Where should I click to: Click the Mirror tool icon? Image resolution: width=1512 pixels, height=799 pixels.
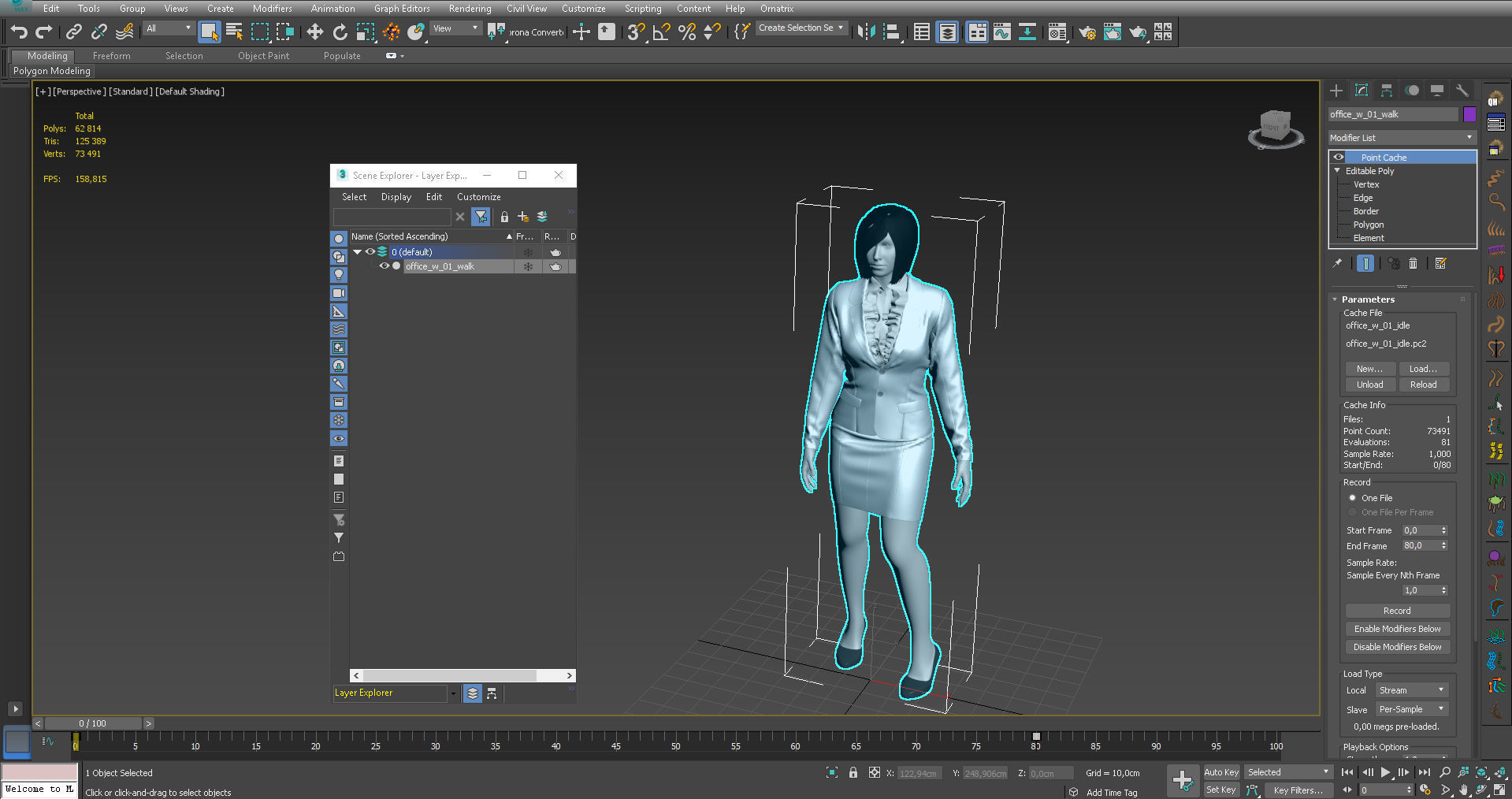click(x=866, y=32)
